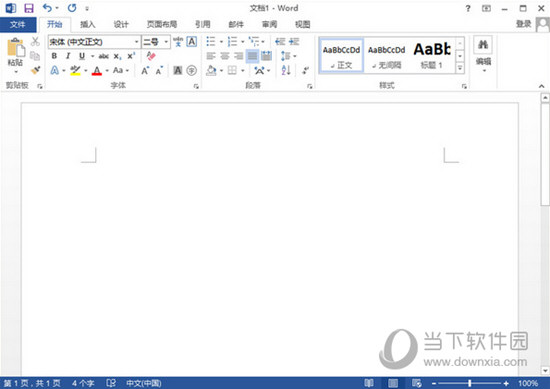
Task: Toggle justified alignment
Action: point(253,56)
